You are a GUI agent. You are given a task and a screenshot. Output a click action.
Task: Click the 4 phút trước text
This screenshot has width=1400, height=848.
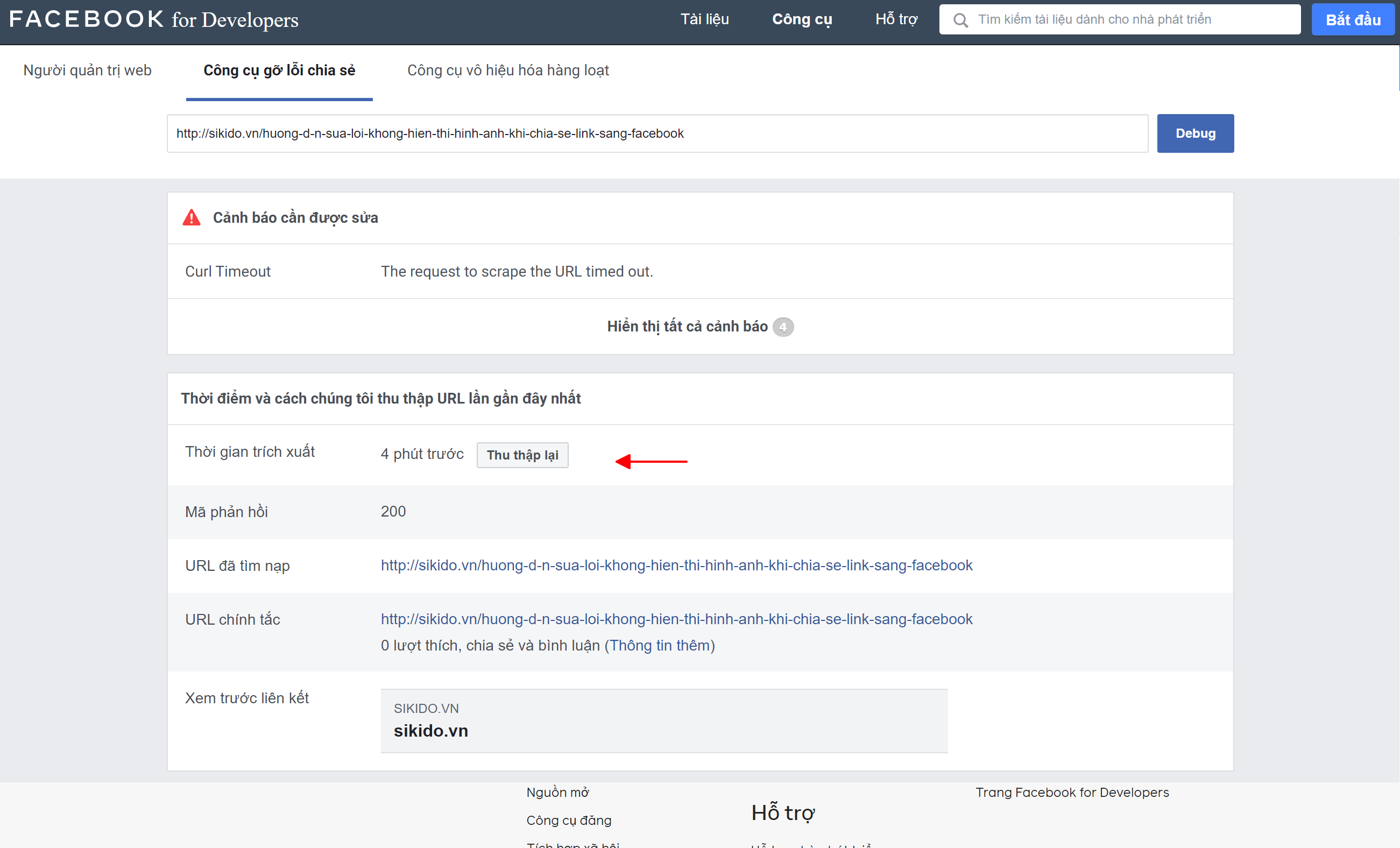click(422, 454)
